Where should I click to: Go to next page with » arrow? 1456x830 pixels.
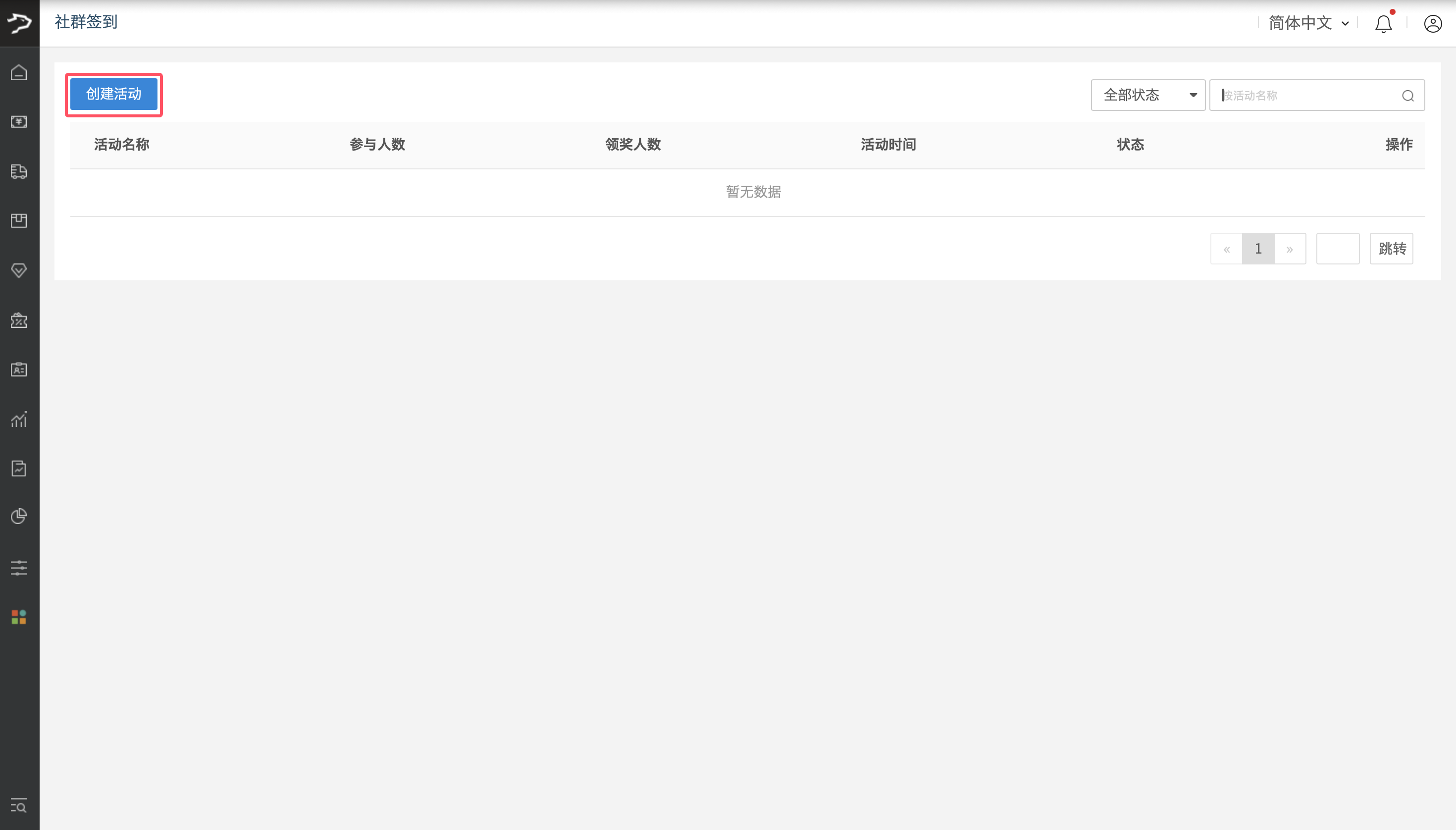(1290, 249)
